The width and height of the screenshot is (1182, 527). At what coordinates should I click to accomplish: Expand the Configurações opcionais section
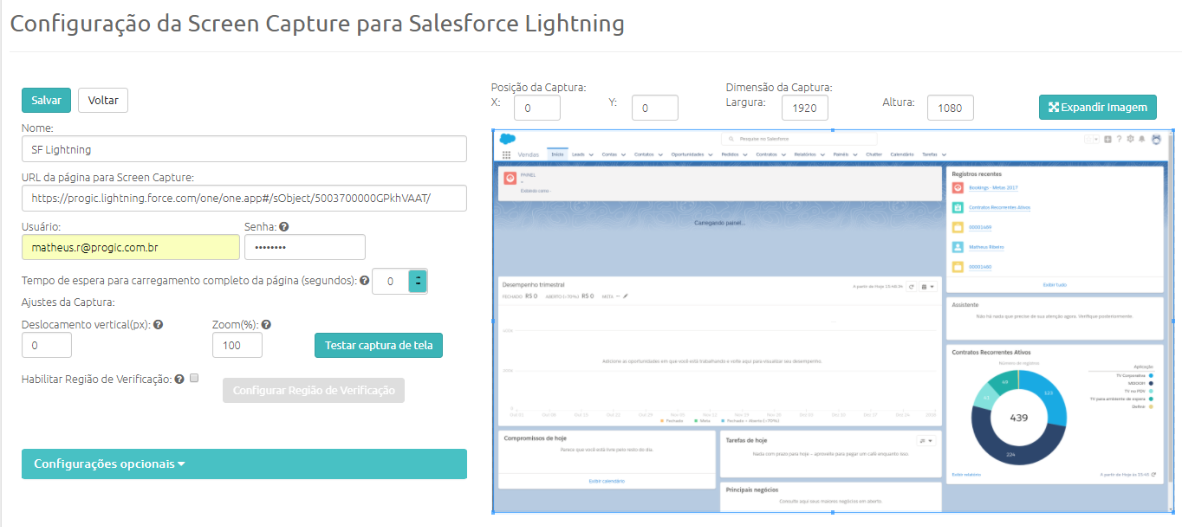tap(244, 464)
